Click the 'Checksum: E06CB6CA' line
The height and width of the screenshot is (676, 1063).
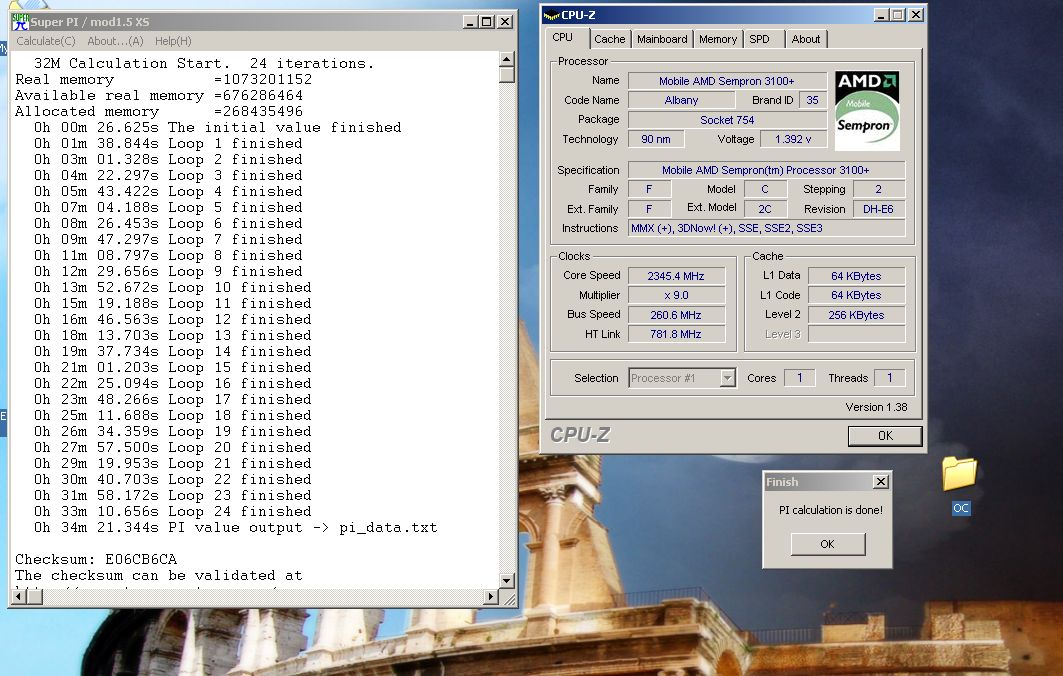96,559
